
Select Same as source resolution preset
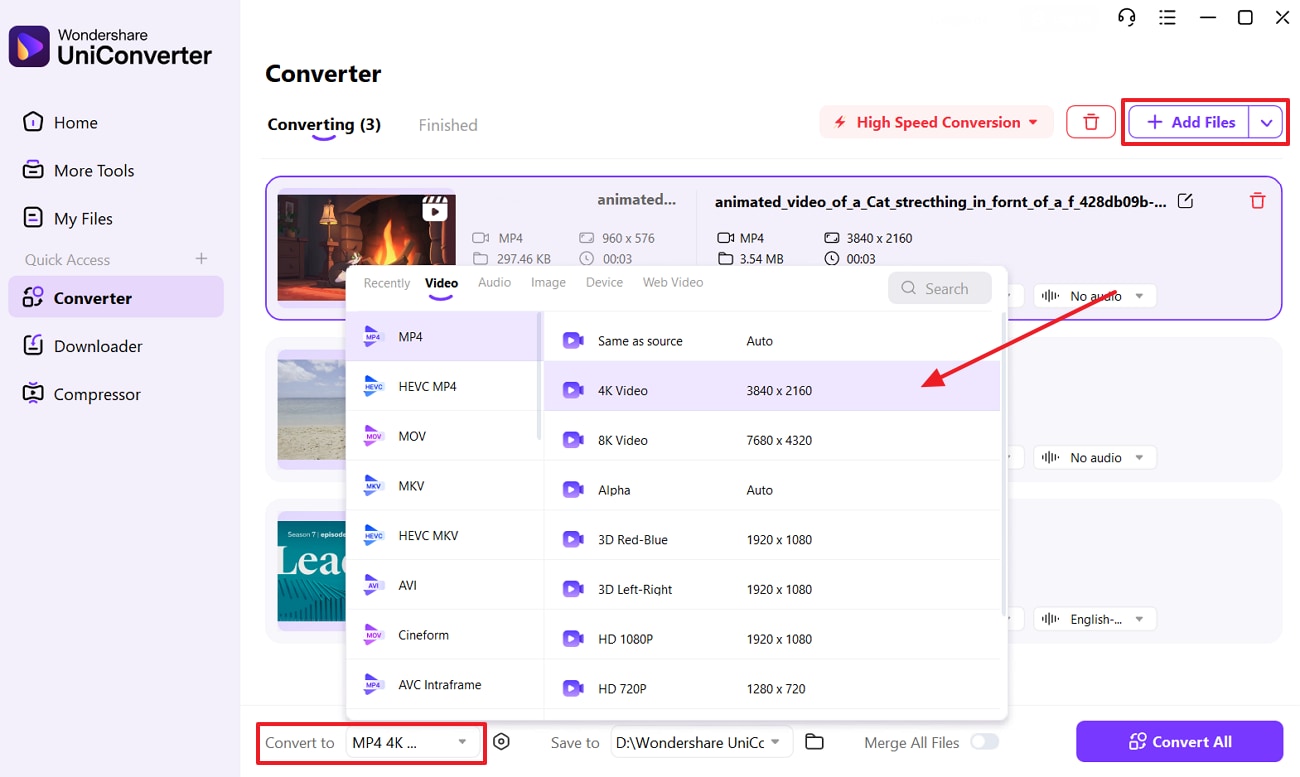coord(772,341)
